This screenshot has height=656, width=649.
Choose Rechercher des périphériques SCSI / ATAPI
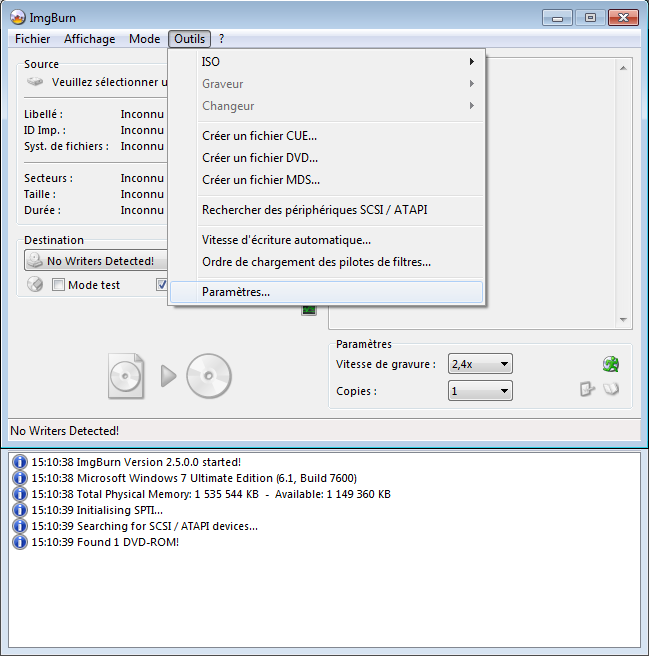(326, 210)
